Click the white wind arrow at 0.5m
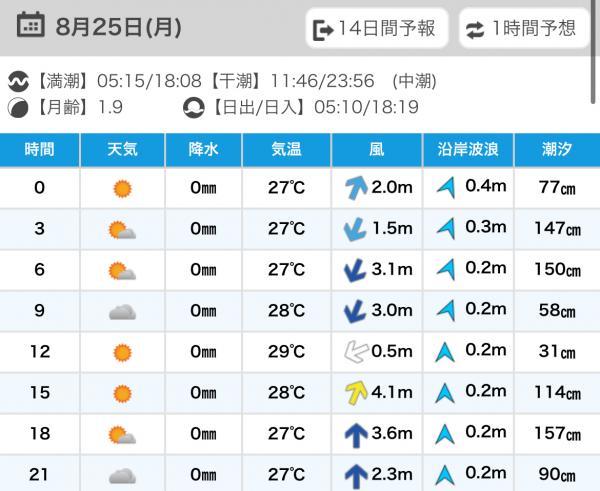 pyautogui.click(x=356, y=352)
